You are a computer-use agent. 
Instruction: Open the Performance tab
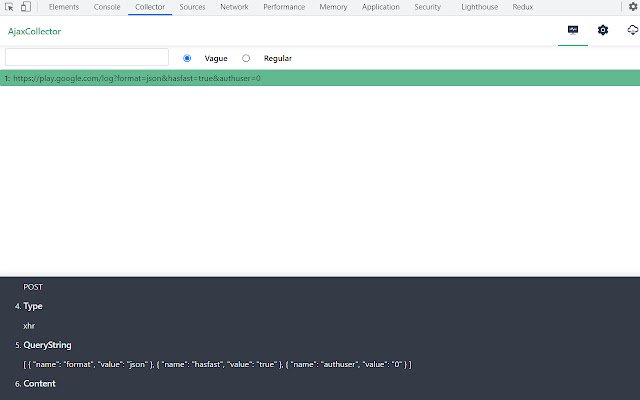pos(284,7)
